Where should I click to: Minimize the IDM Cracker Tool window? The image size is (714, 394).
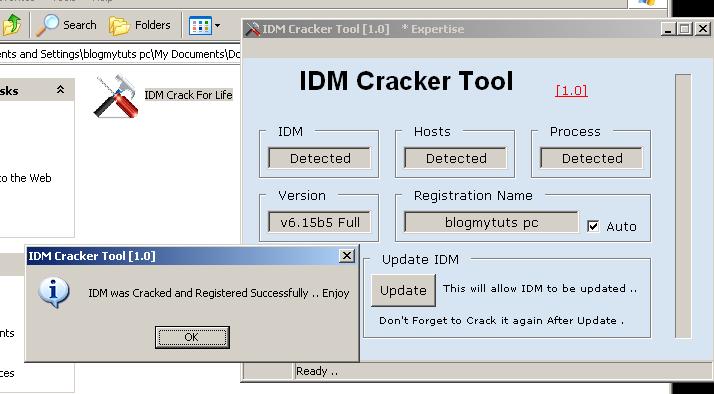668,29
